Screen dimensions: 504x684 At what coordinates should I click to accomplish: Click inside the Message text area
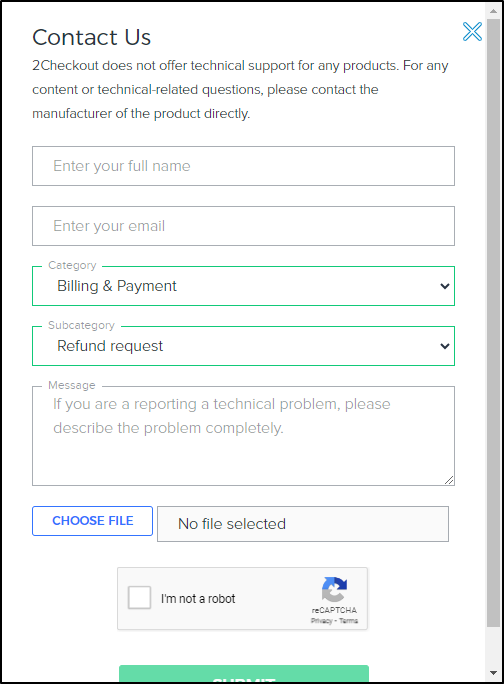(243, 436)
